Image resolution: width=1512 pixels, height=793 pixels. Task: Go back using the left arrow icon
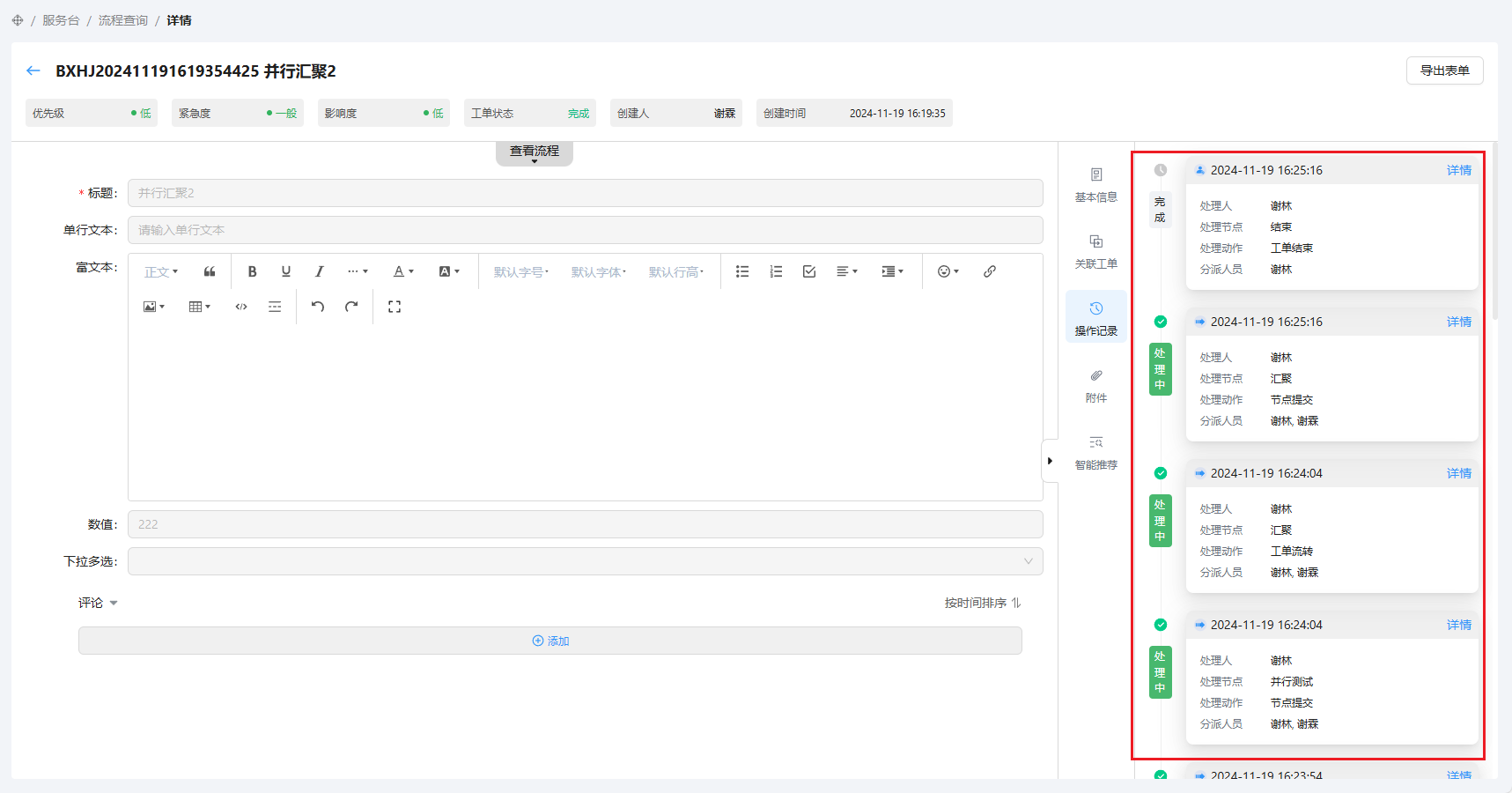coord(33,70)
